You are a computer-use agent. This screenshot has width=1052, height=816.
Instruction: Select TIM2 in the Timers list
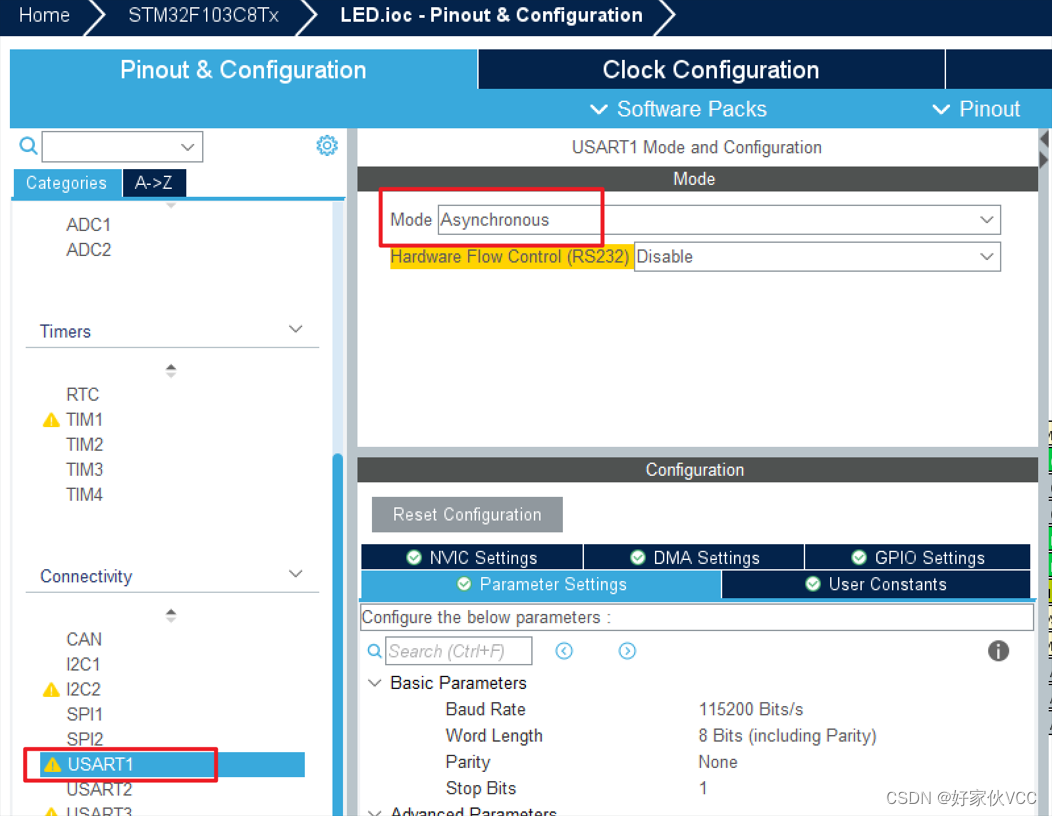pos(85,444)
